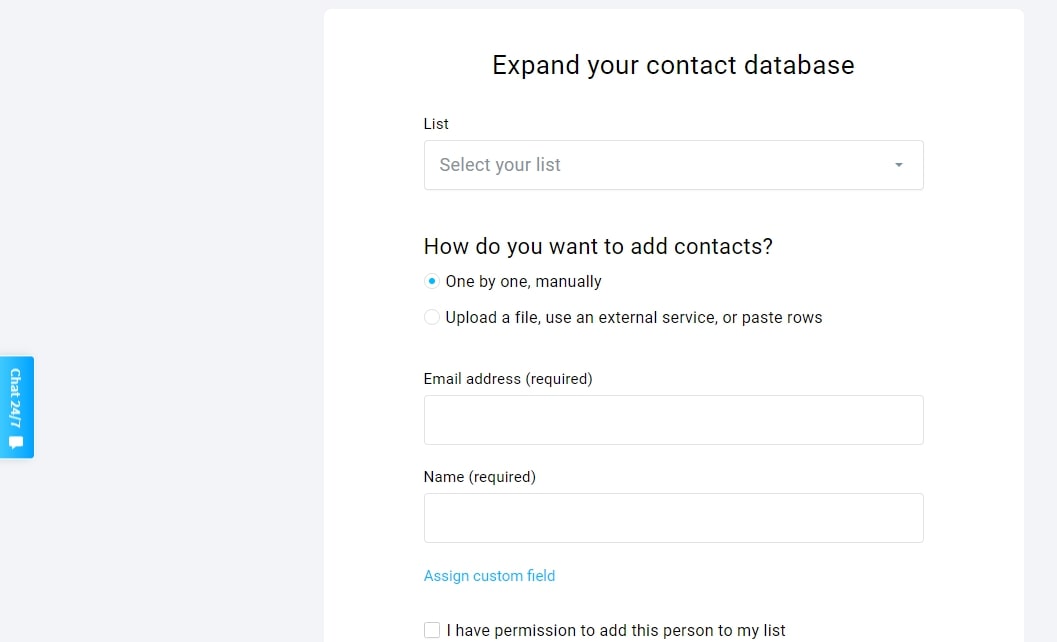Open the Assign custom field link
The height and width of the screenshot is (642, 1057).
click(489, 576)
